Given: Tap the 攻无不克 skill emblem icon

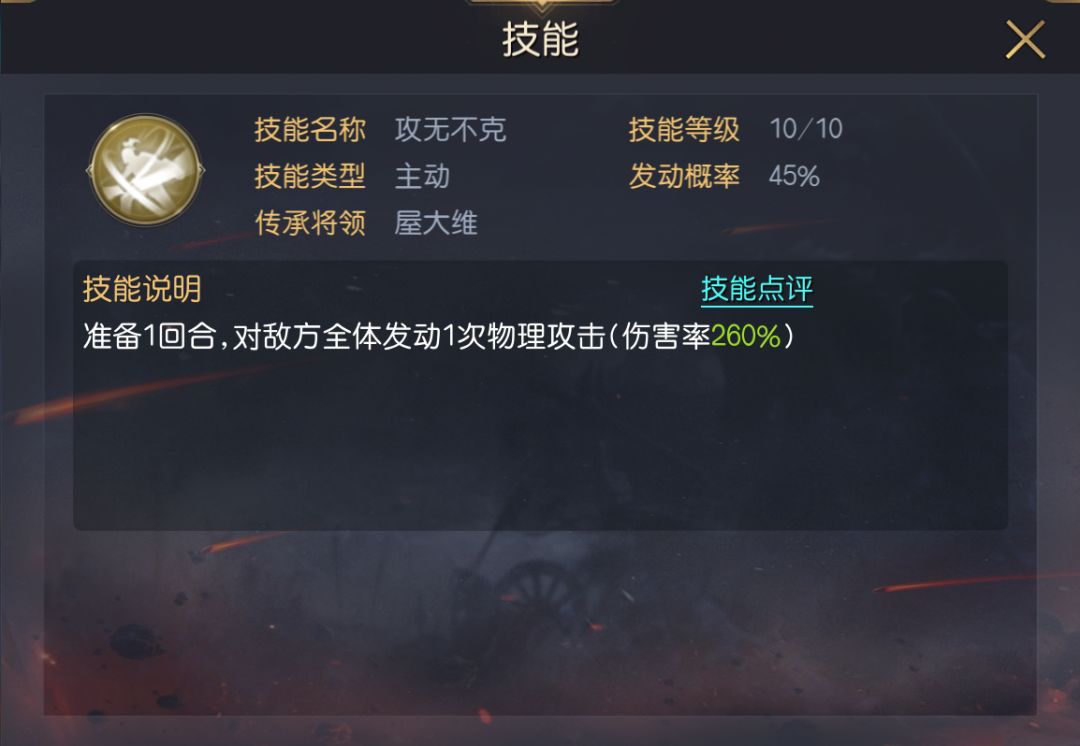Looking at the screenshot, I should point(145,169).
